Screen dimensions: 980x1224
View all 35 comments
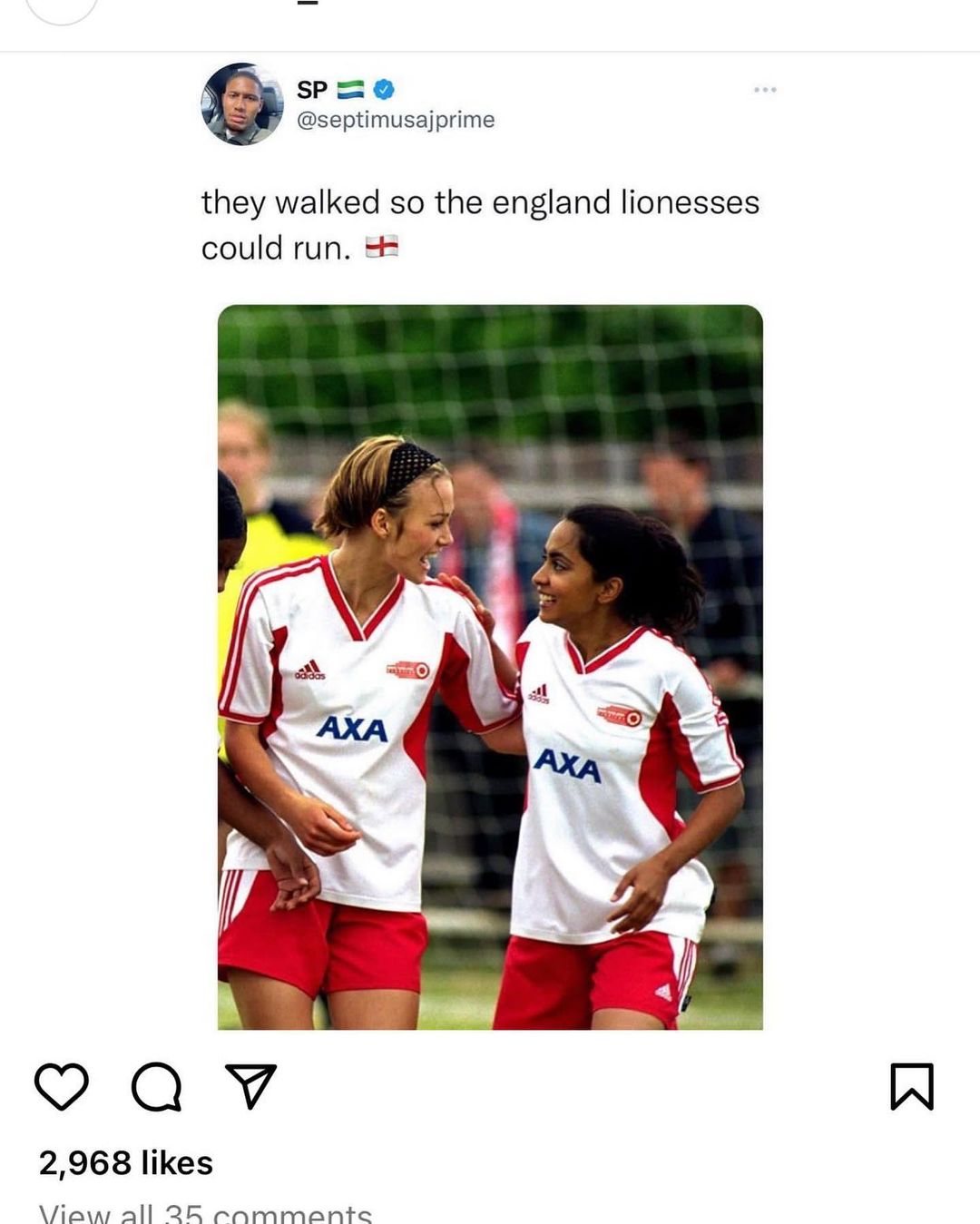pyautogui.click(x=205, y=1213)
